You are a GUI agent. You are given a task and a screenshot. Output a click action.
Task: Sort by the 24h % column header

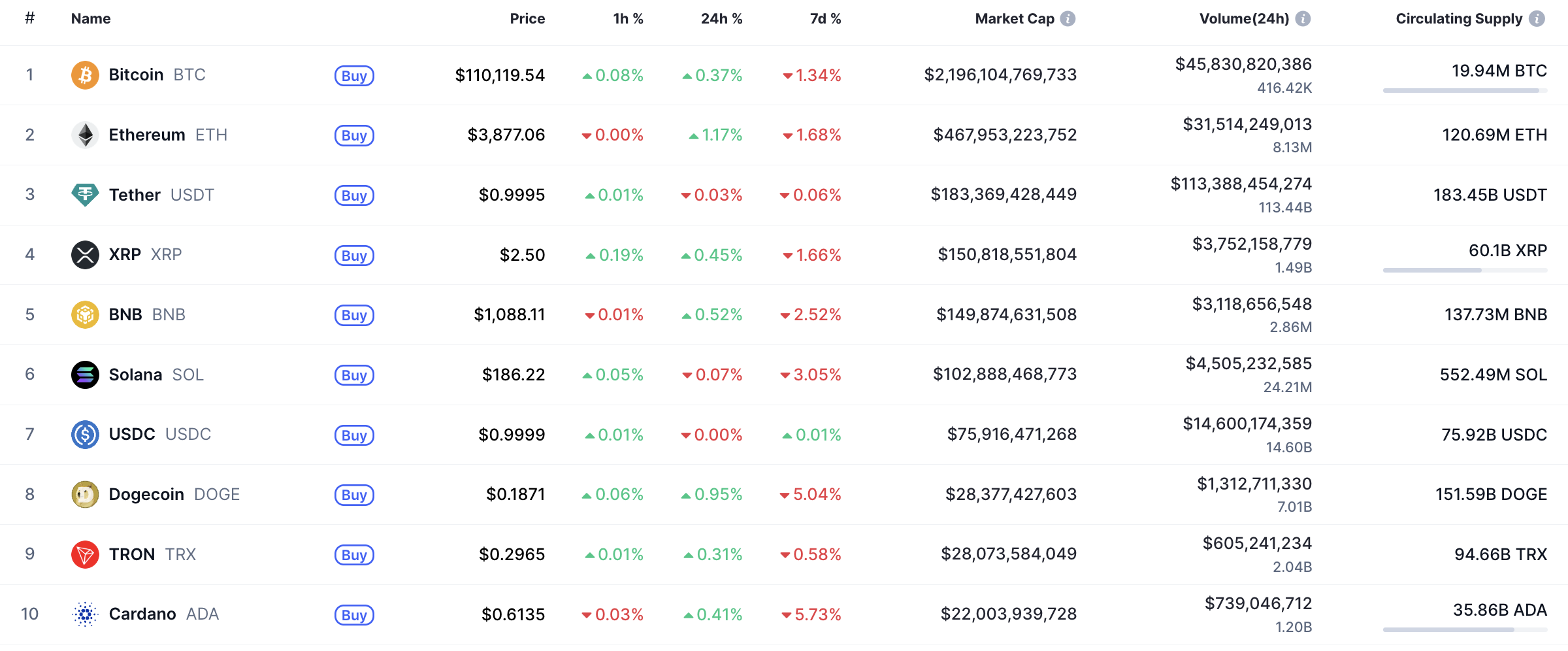[721, 19]
